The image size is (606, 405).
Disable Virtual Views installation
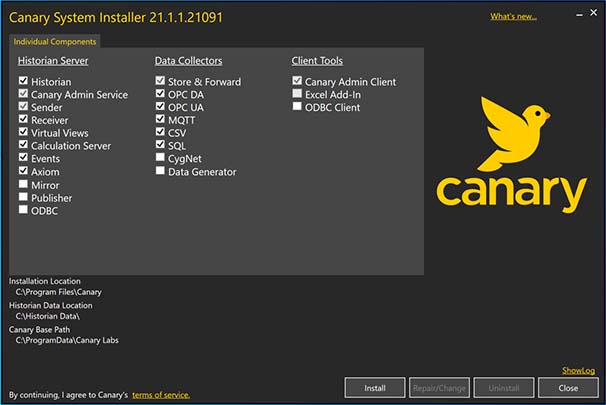click(x=23, y=132)
